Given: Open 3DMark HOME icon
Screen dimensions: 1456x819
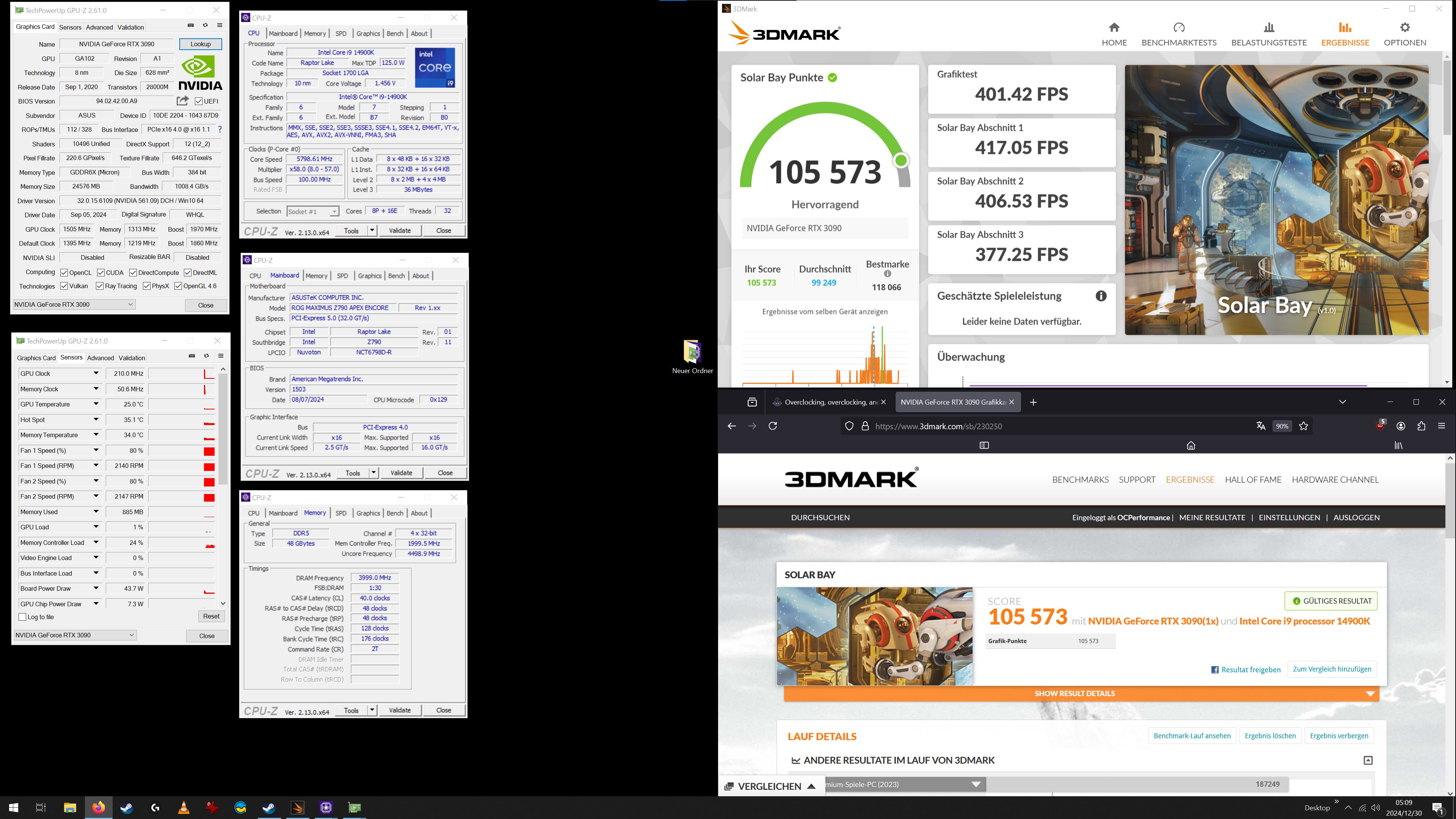Looking at the screenshot, I should 1114,27.
